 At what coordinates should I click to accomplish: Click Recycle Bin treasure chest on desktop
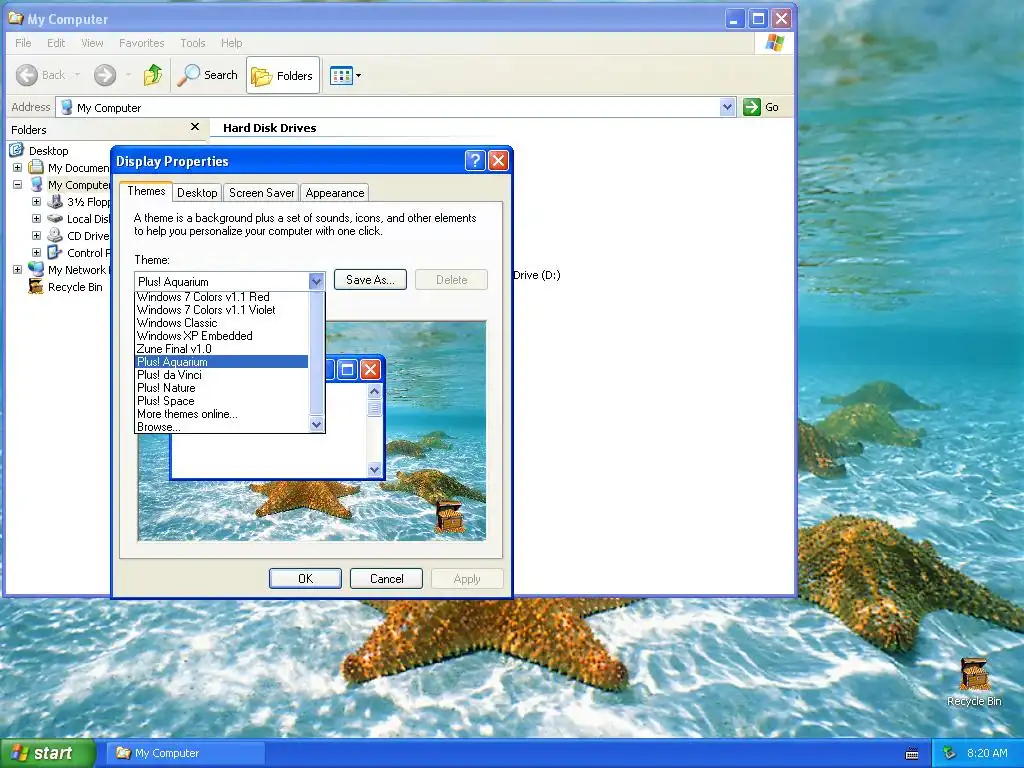tap(974, 674)
